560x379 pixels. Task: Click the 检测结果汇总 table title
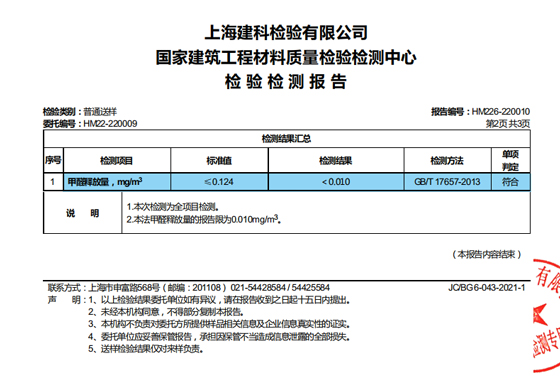(x=286, y=139)
